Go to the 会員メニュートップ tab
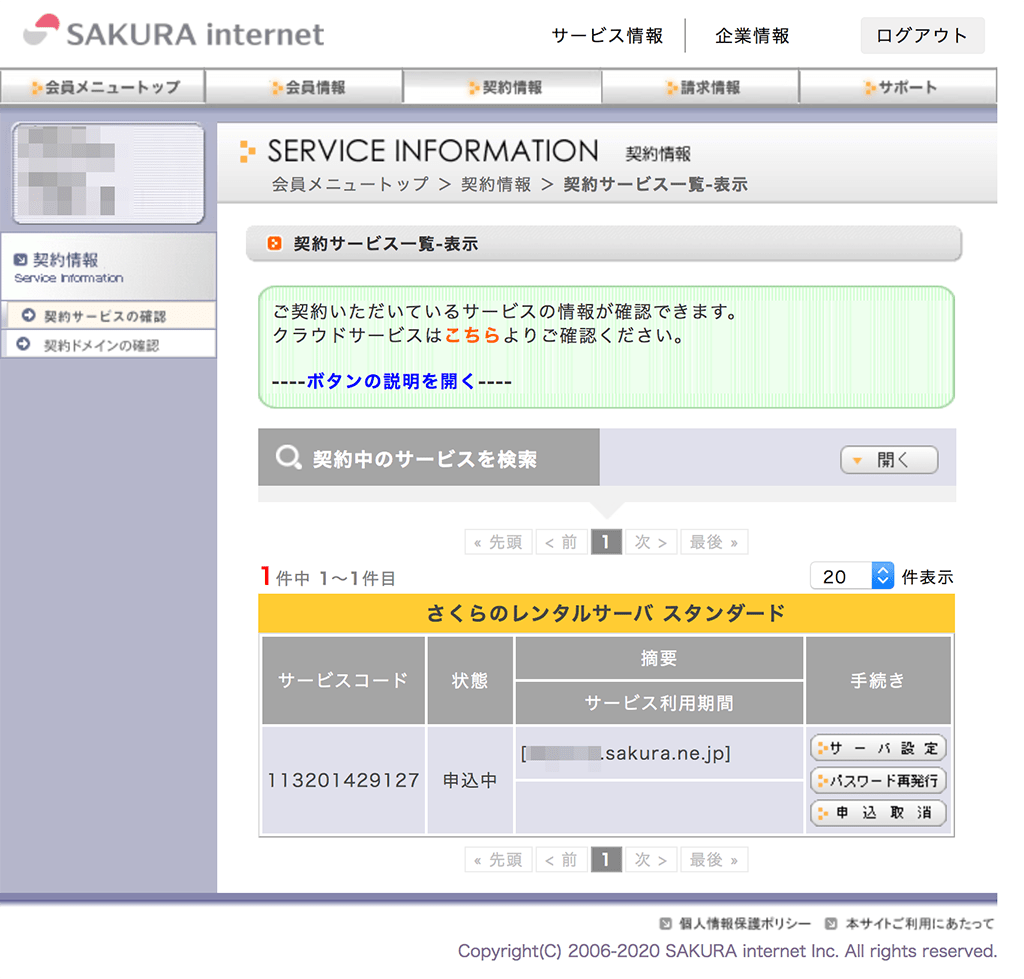Viewport: 1024px width, 979px height. (x=103, y=87)
